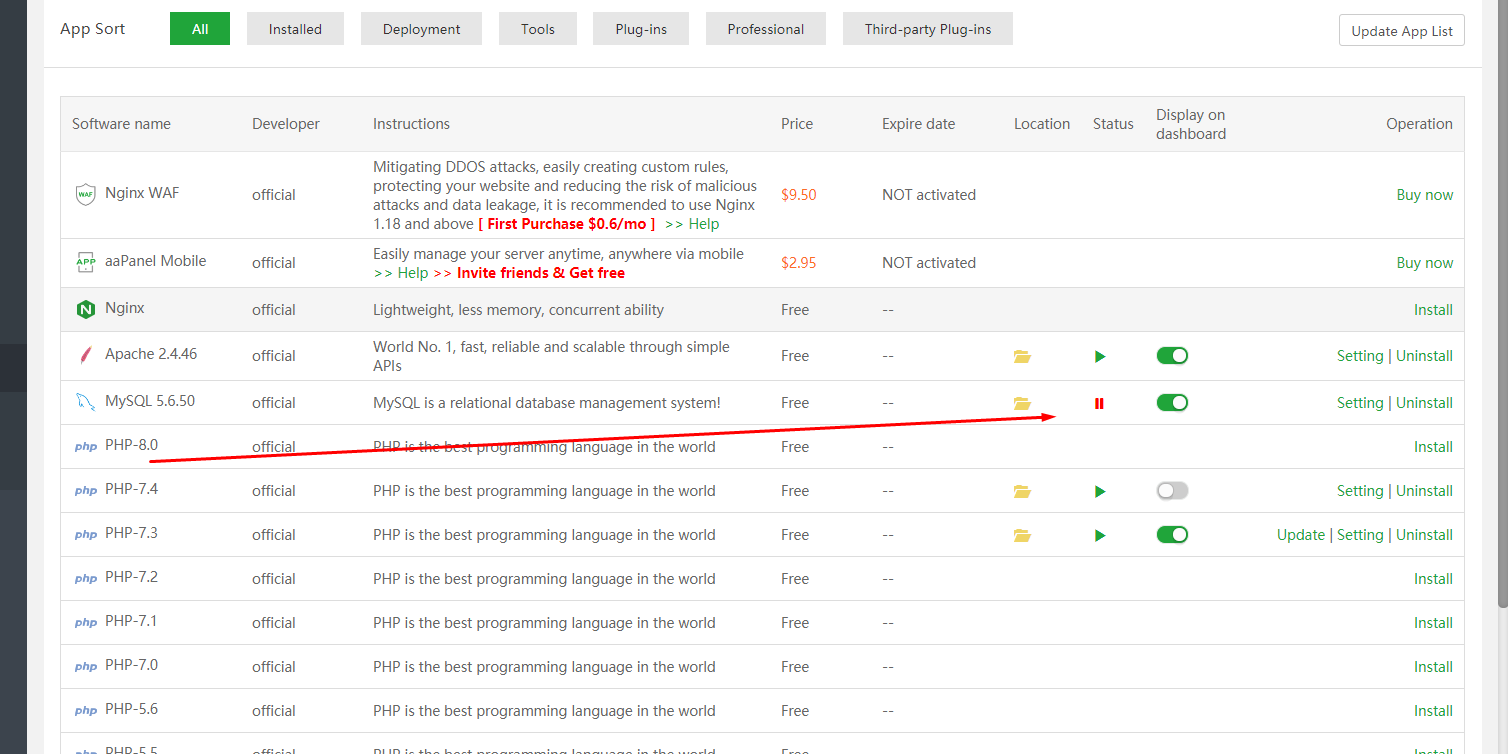Image resolution: width=1508 pixels, height=754 pixels.
Task: Open PHP-7.3 Setting
Action: [1360, 535]
